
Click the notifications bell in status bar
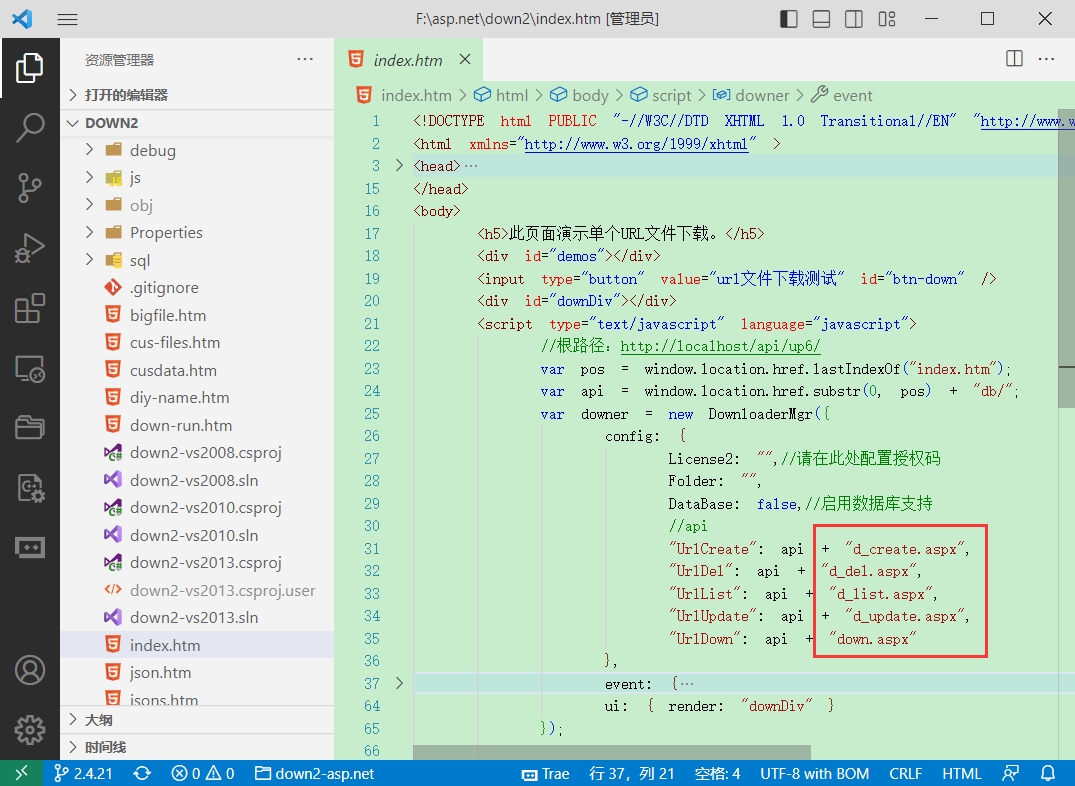click(1048, 773)
